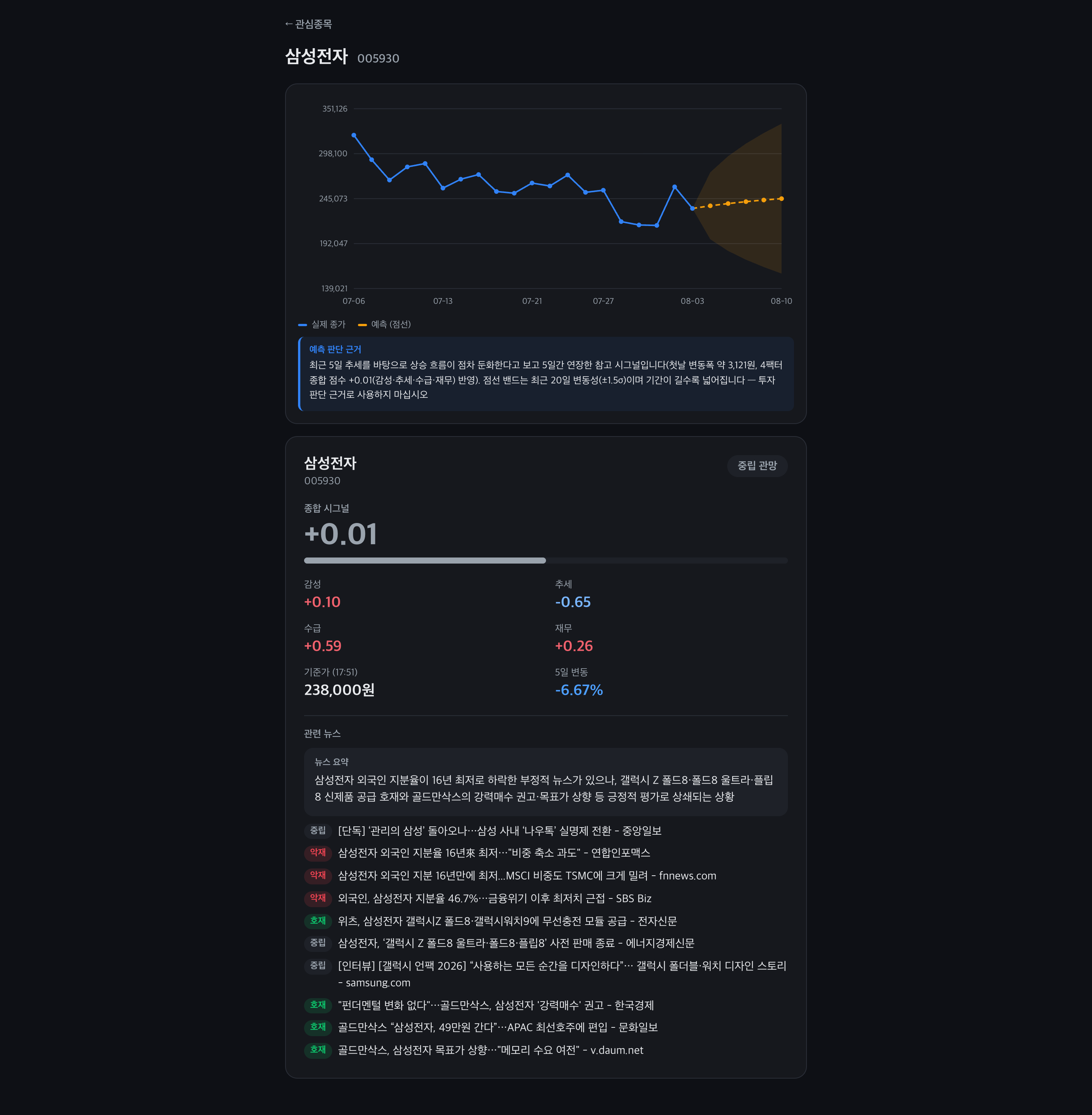This screenshot has width=1092, height=1115.
Task: Click the 종합 시그널 progress bar
Action: point(545,561)
